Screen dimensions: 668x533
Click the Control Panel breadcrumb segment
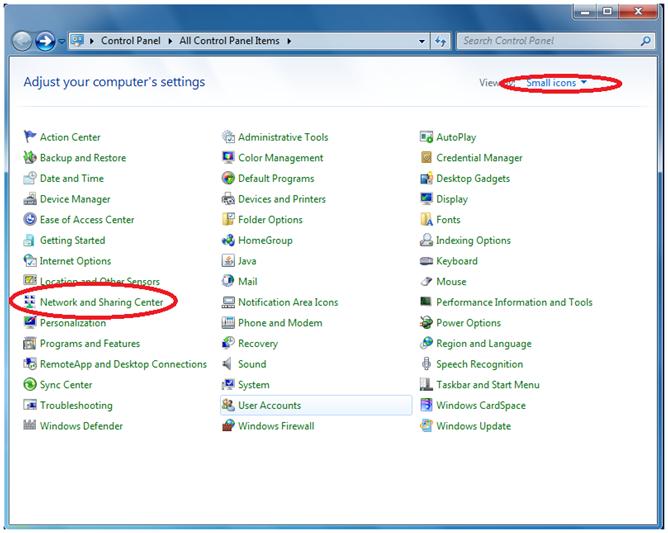pos(132,41)
